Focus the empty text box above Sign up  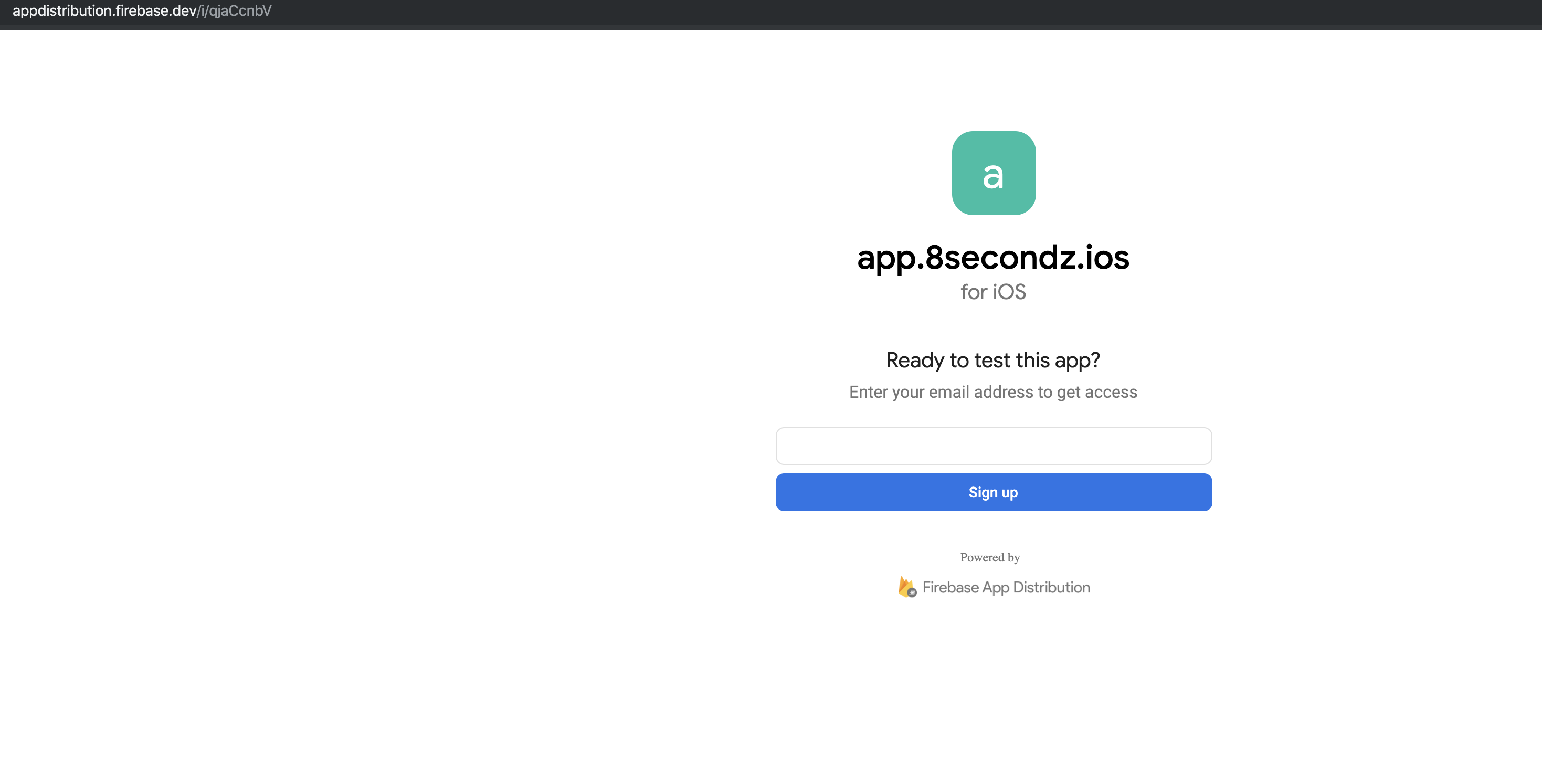coord(993,446)
